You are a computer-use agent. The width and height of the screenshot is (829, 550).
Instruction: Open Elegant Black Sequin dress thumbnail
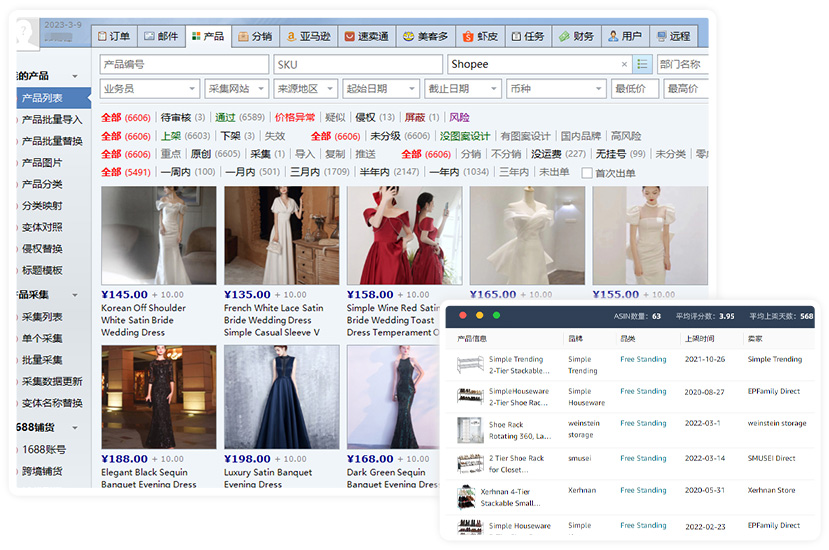(159, 397)
